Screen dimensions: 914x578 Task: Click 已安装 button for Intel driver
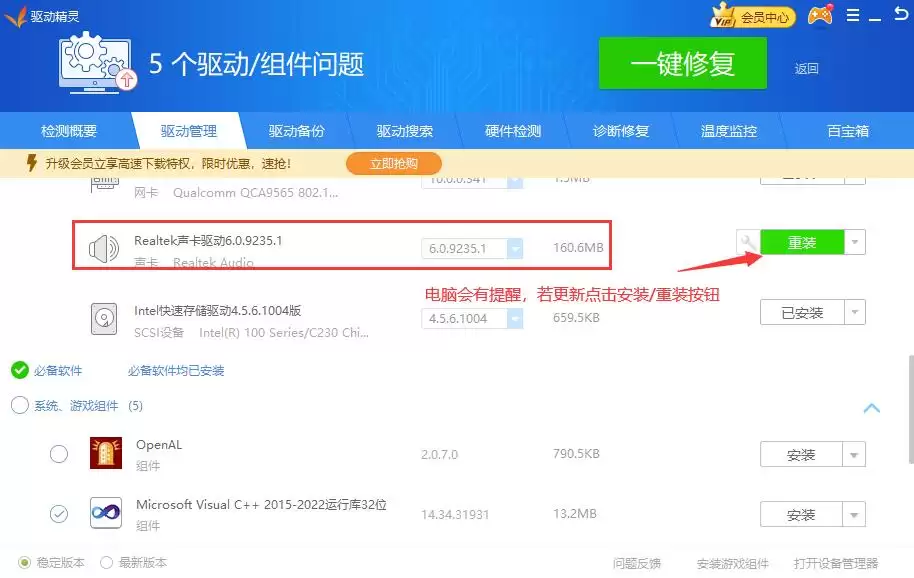tap(802, 312)
